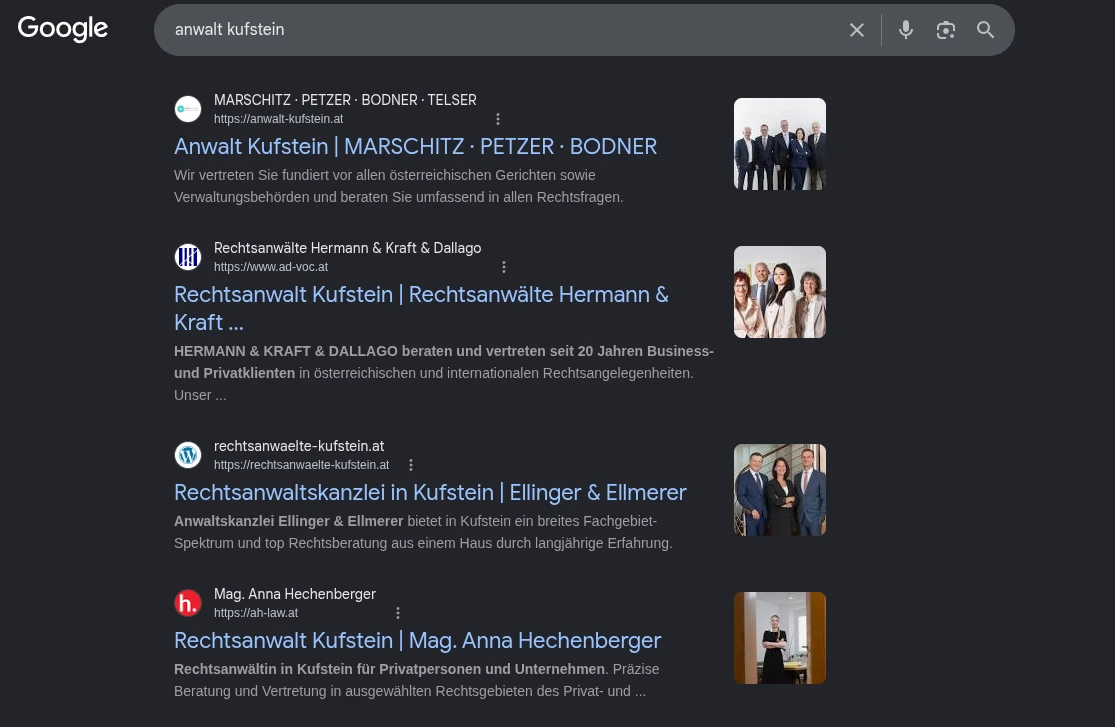Click the WordPress favicon of rechtsanwaelte-kufstein.at
The height and width of the screenshot is (727, 1115).
pyautogui.click(x=188, y=455)
